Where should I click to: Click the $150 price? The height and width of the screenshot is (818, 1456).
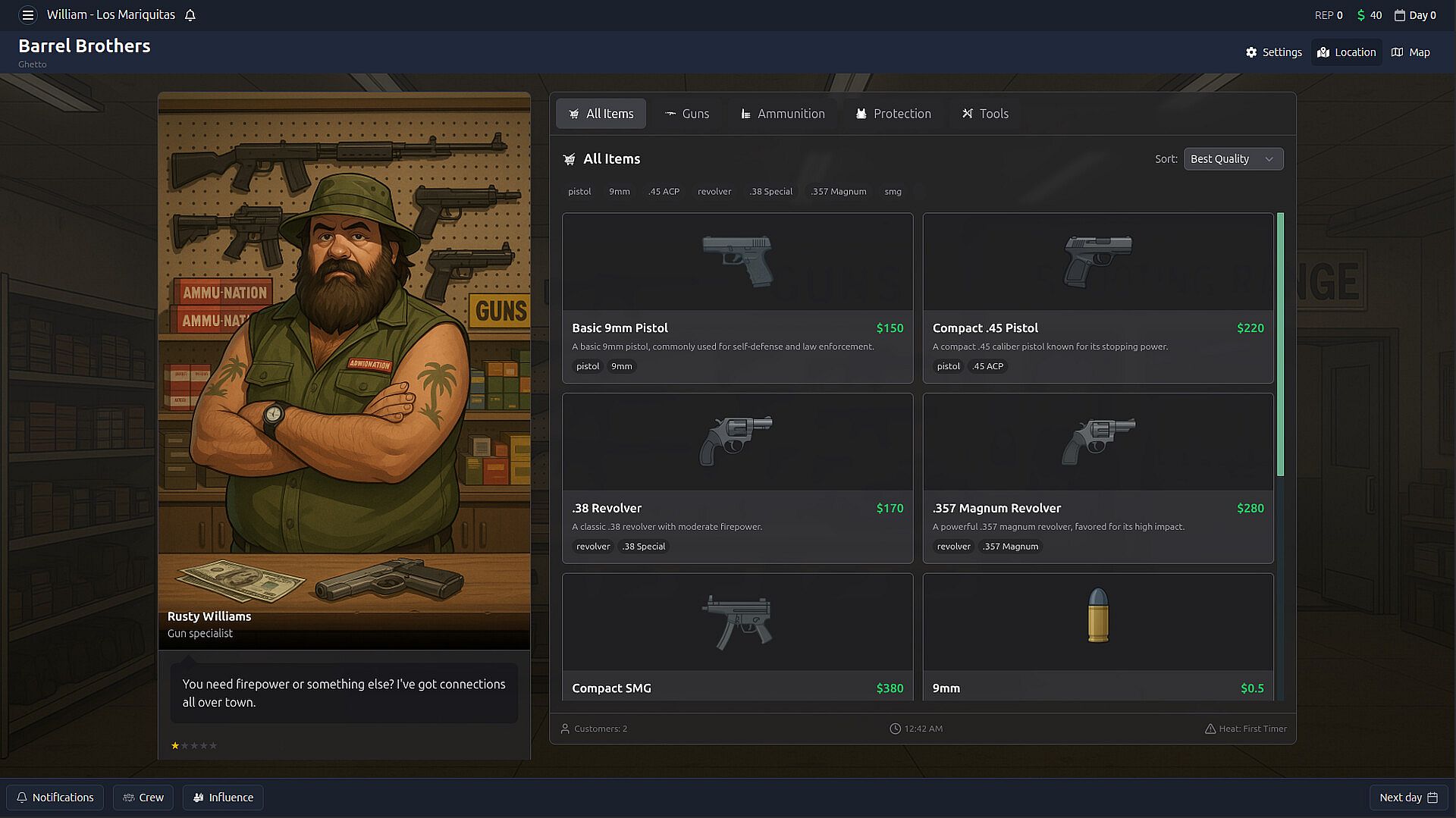point(890,328)
